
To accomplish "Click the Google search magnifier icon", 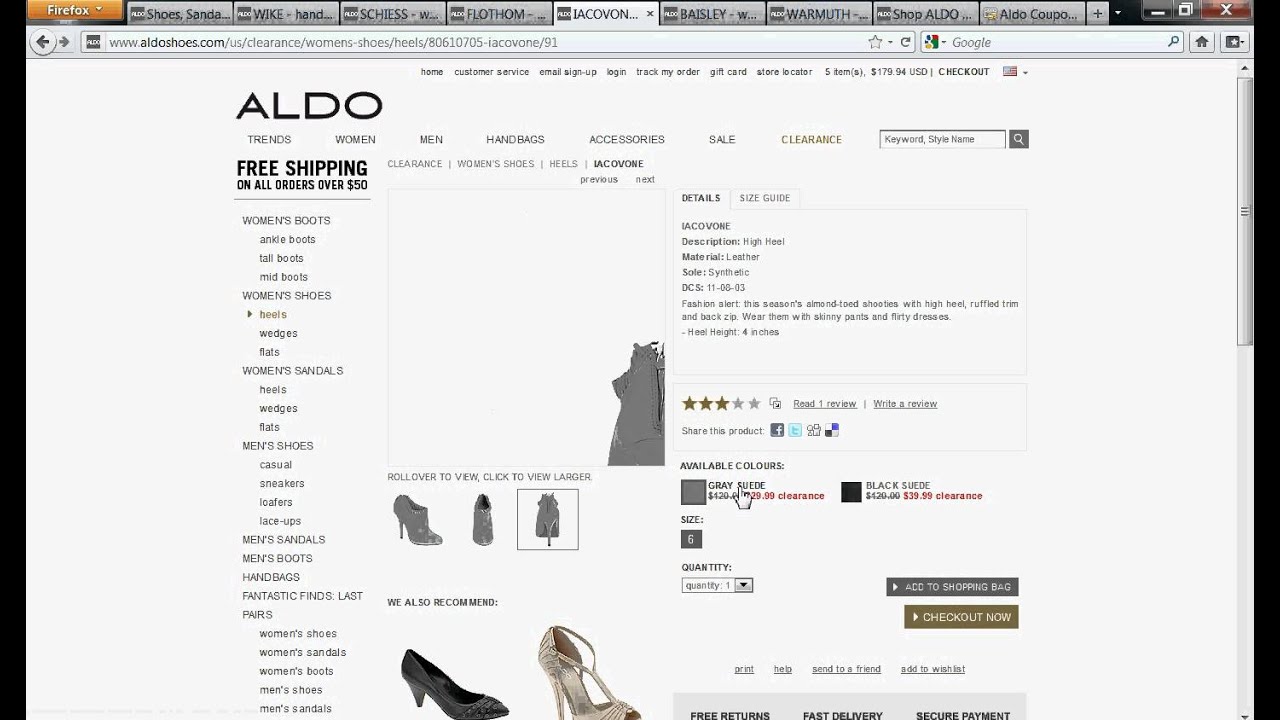I will point(1174,42).
